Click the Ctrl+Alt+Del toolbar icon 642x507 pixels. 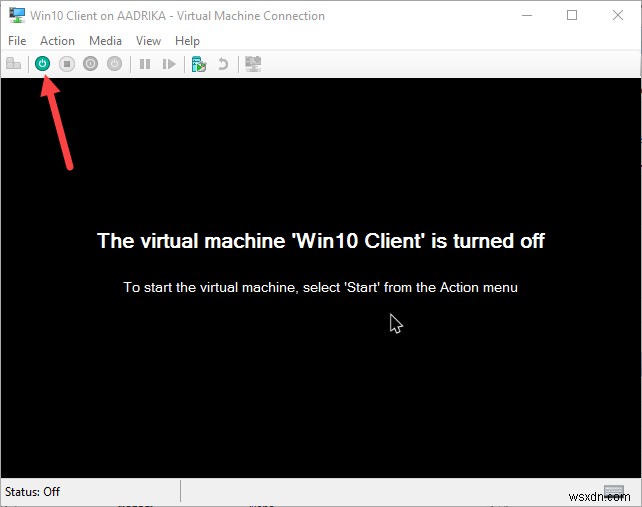14,64
